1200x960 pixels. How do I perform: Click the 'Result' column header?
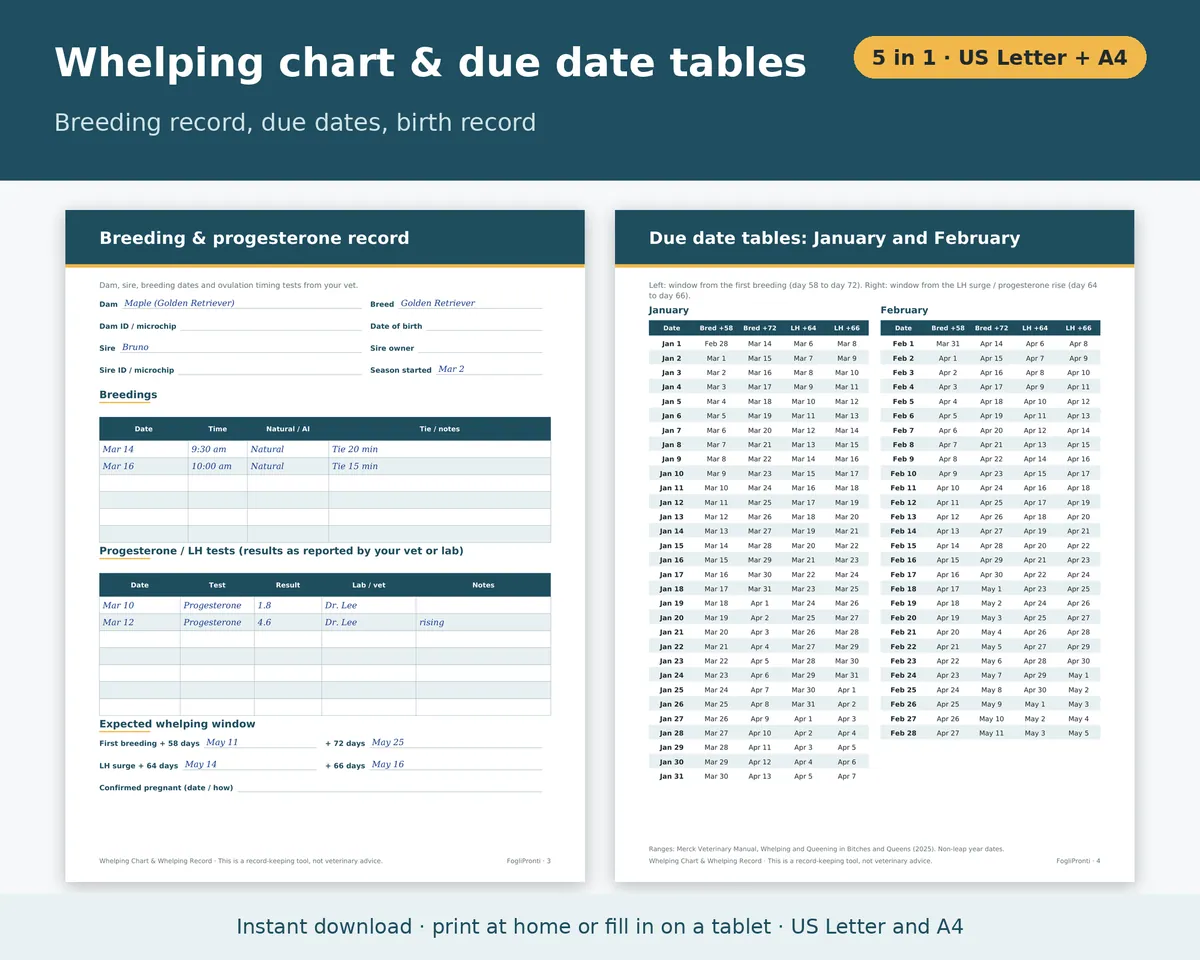[x=288, y=585]
